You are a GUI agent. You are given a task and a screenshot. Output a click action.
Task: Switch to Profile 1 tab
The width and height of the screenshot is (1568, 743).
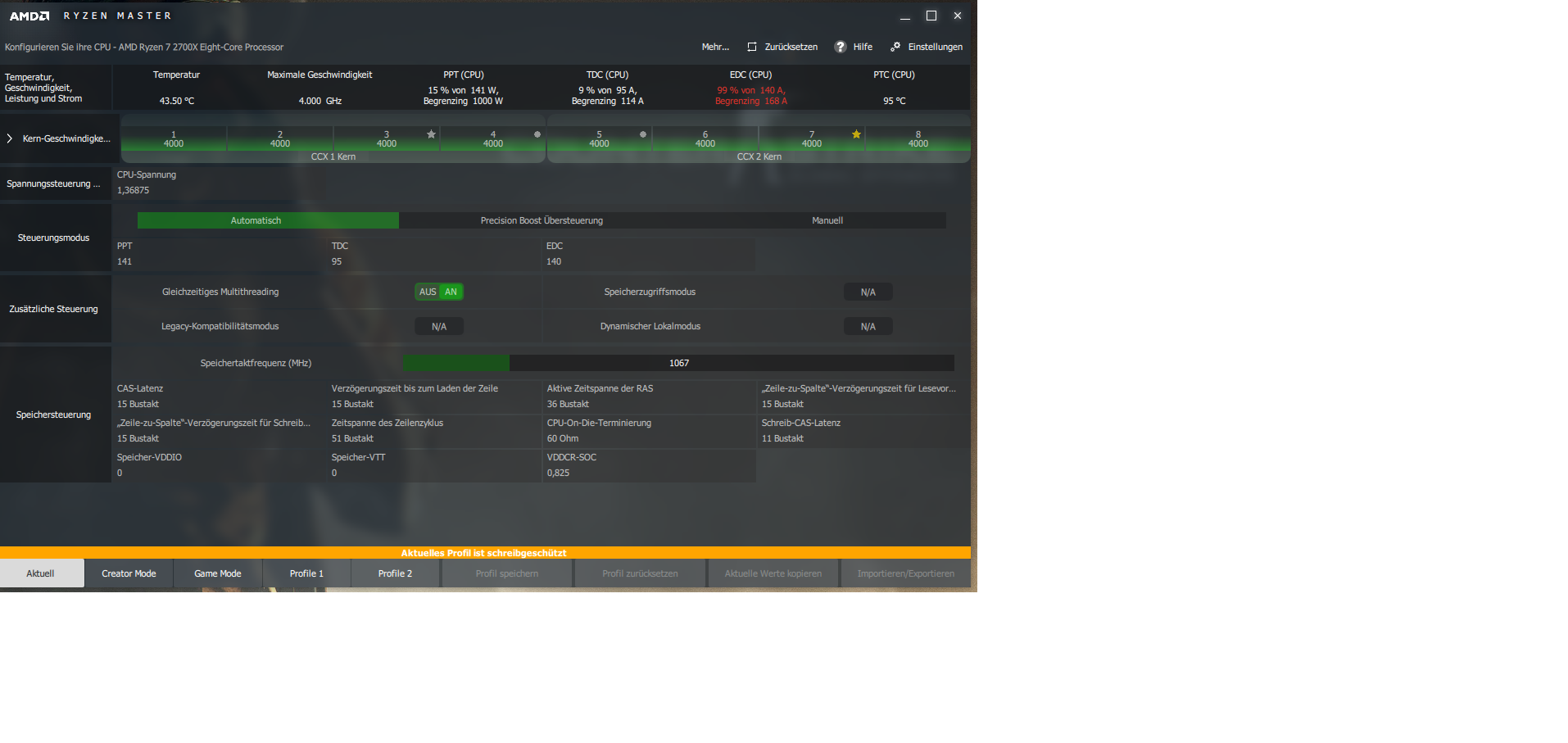(x=306, y=573)
